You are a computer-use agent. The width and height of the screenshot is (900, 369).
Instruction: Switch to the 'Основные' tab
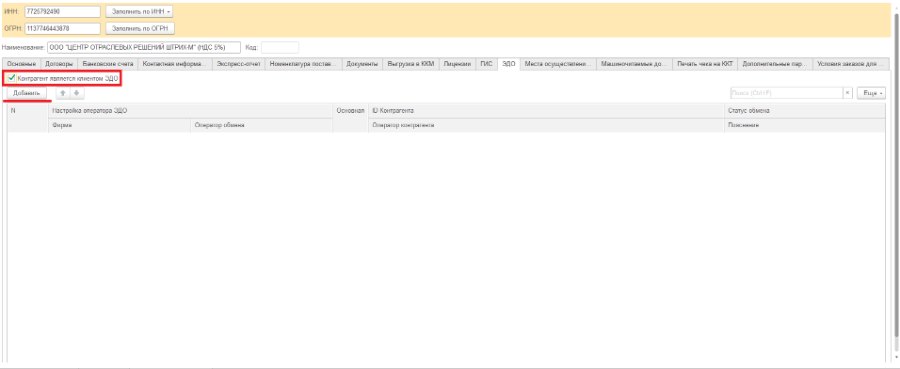click(x=22, y=64)
